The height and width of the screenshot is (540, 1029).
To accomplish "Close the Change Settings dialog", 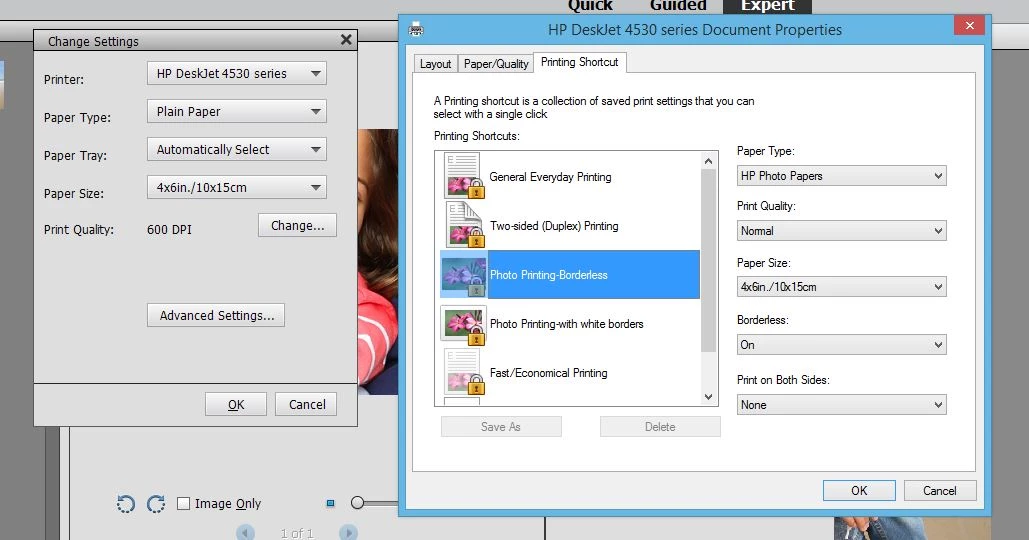I will (x=346, y=40).
